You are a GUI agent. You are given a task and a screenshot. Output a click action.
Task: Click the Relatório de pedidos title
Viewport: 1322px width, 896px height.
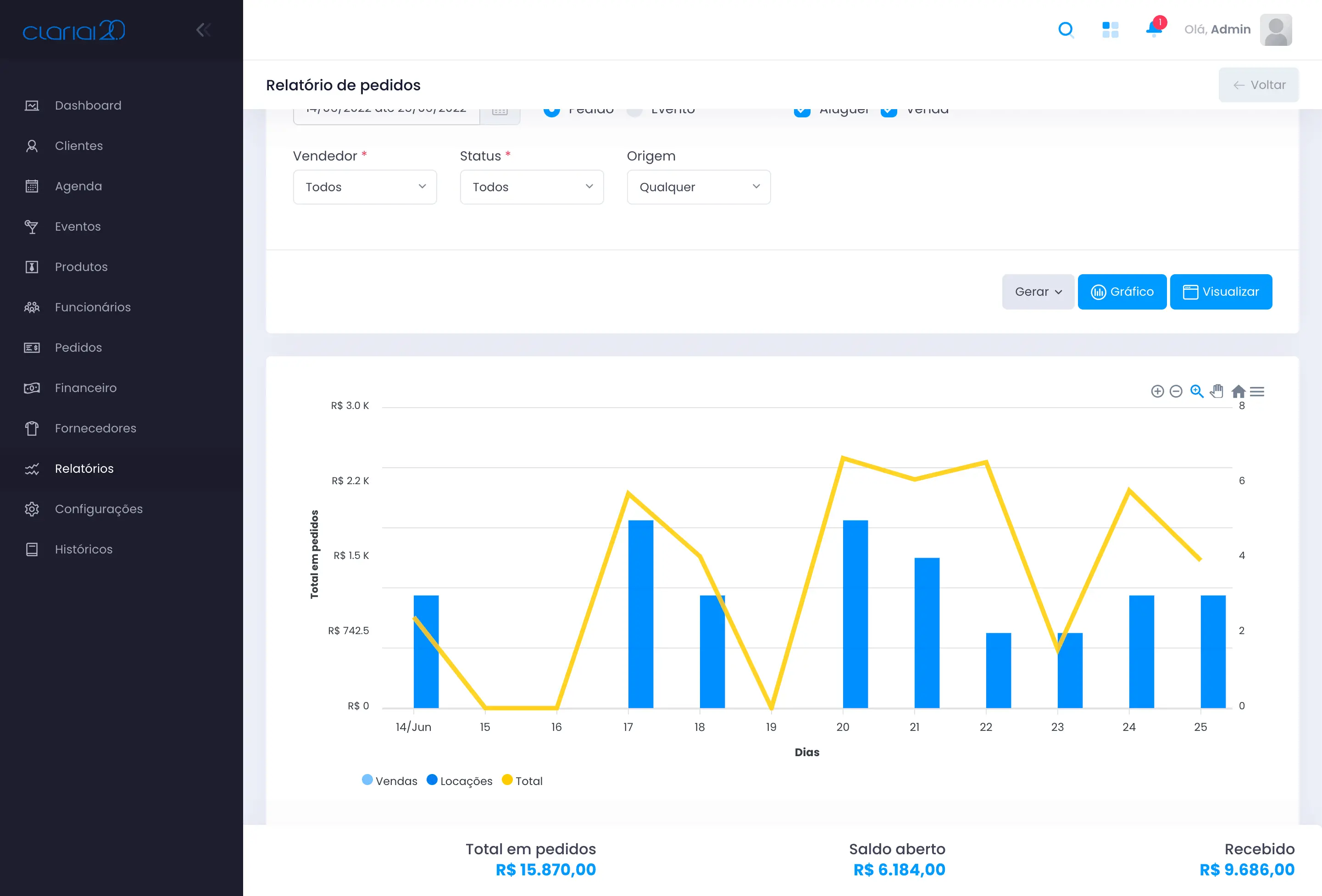(x=343, y=85)
